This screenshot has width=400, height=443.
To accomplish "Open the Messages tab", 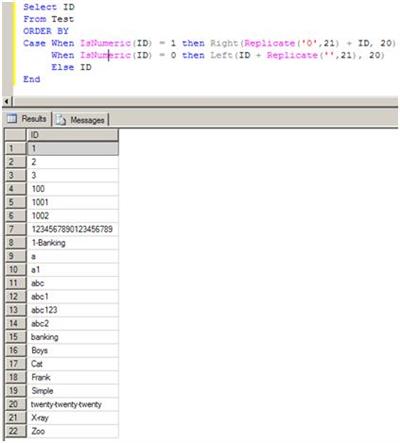I will [x=81, y=120].
